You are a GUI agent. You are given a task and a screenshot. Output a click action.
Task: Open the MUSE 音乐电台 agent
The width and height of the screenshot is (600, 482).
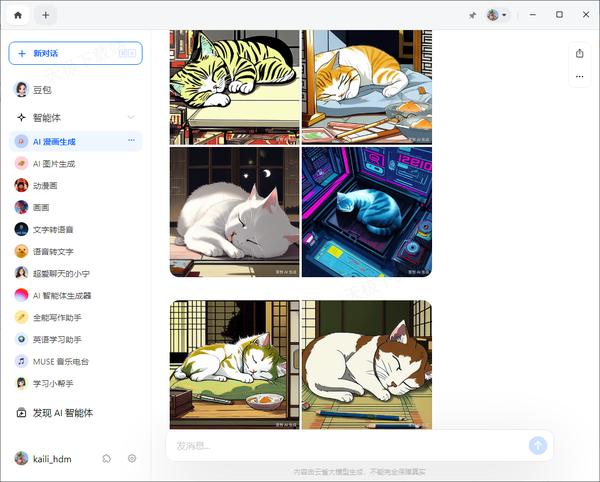pyautogui.click(x=60, y=361)
